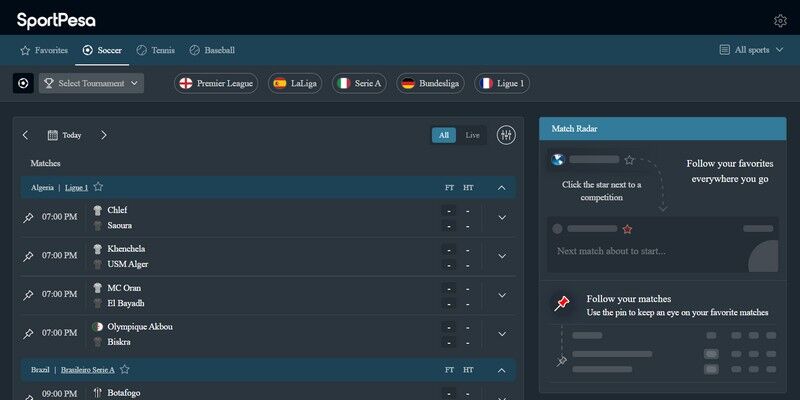Go to next day arrow
Screen dimensions: 800x400
104,135
